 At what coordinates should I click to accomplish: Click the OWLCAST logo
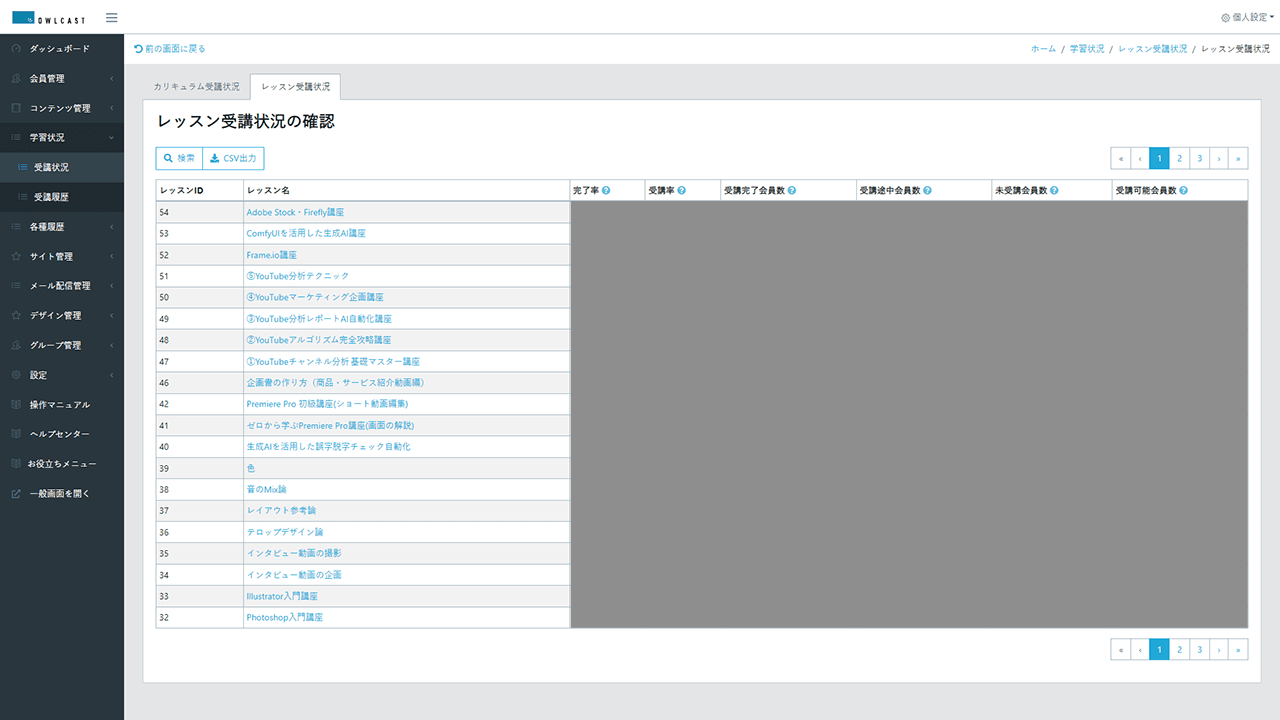(50, 18)
